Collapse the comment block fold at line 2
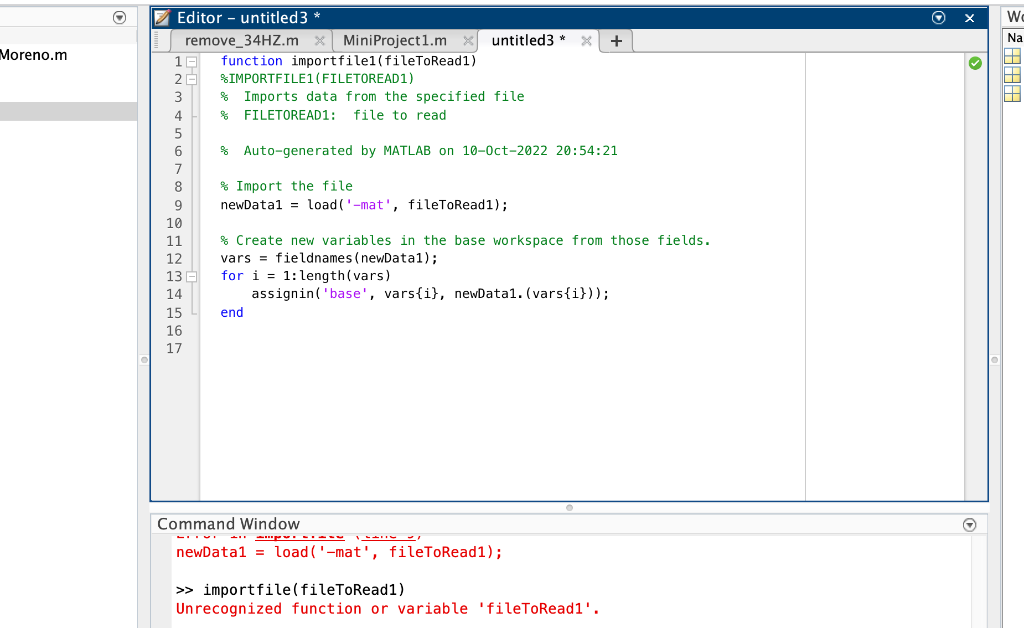This screenshot has width=1024, height=628. [191, 80]
